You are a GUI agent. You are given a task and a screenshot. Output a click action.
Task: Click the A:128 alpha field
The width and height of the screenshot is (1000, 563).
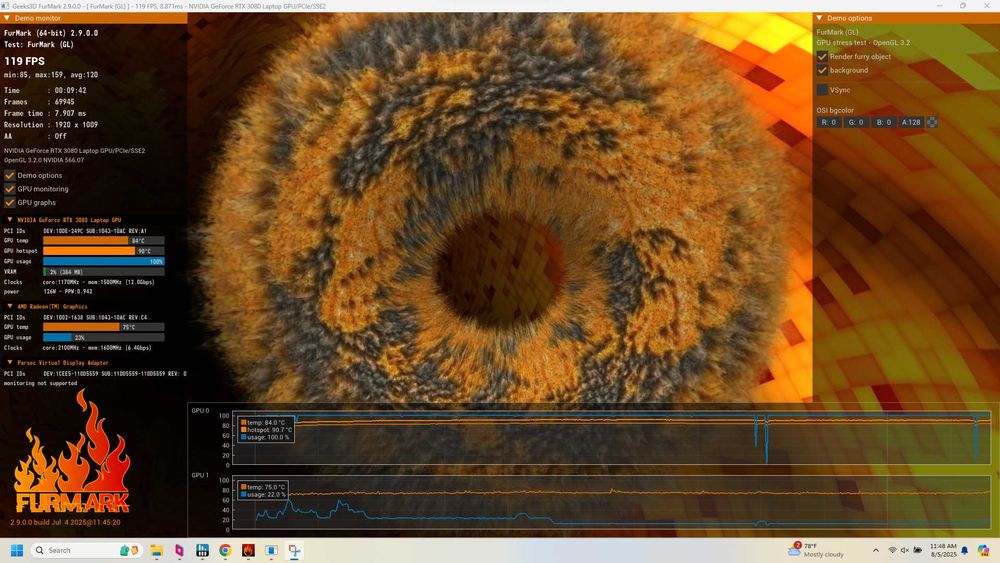pyautogui.click(x=911, y=122)
